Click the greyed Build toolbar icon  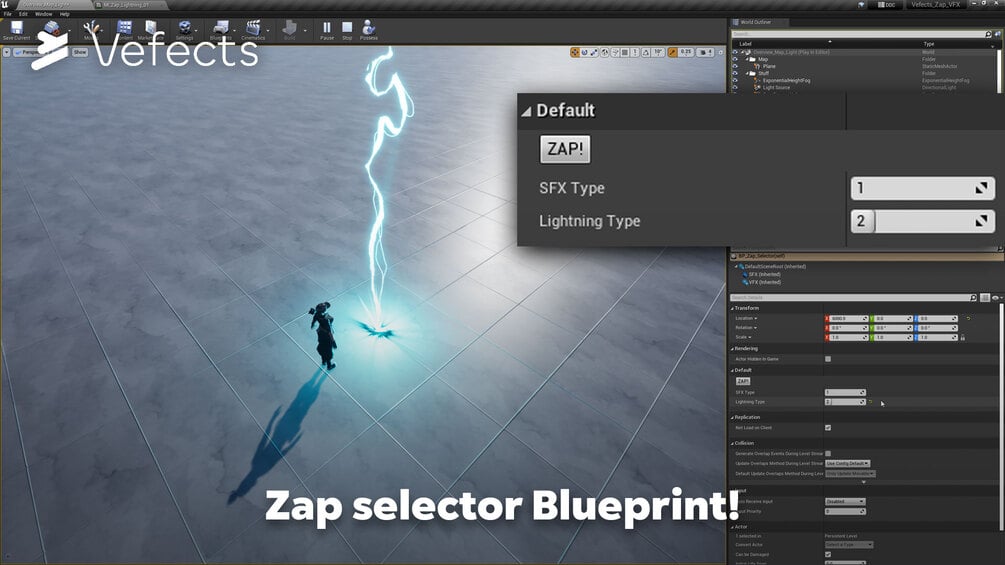[290, 29]
